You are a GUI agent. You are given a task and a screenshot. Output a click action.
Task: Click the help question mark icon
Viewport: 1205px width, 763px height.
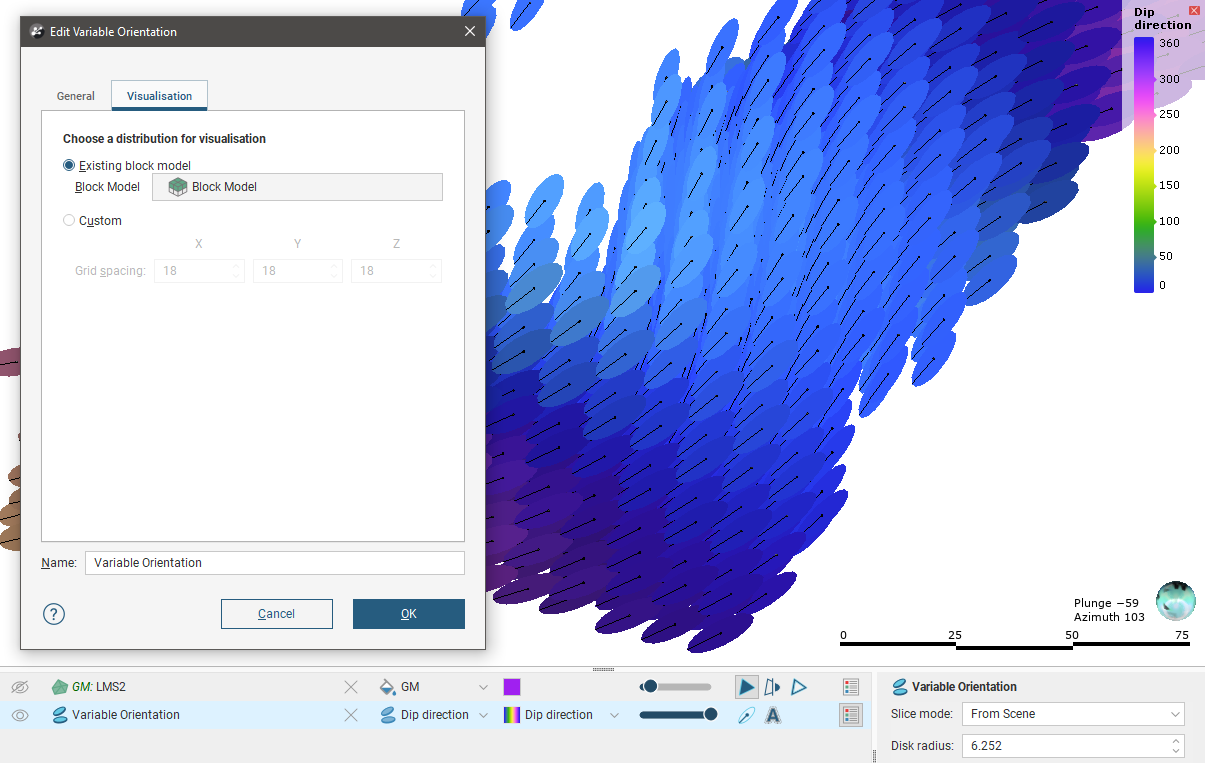click(54, 614)
